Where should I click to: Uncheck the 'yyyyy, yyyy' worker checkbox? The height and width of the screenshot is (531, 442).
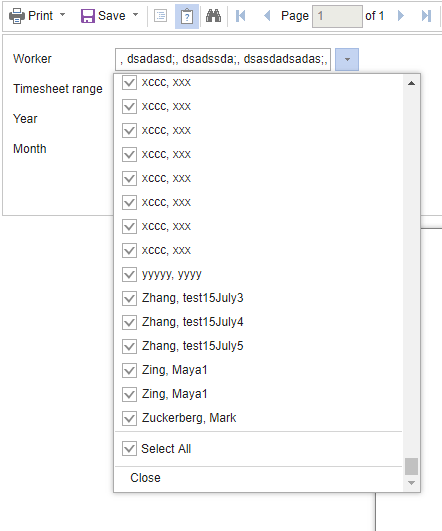click(129, 274)
